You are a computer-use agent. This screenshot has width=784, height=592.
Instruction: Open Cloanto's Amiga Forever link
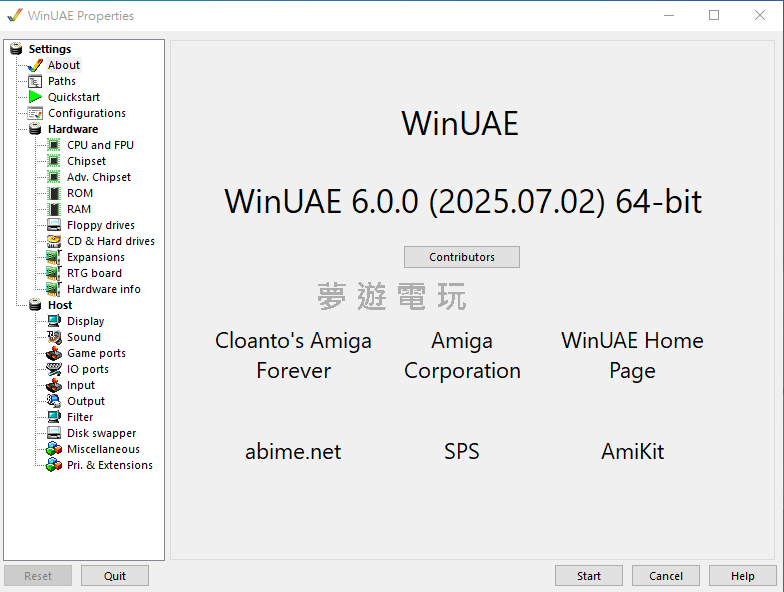[x=294, y=356]
